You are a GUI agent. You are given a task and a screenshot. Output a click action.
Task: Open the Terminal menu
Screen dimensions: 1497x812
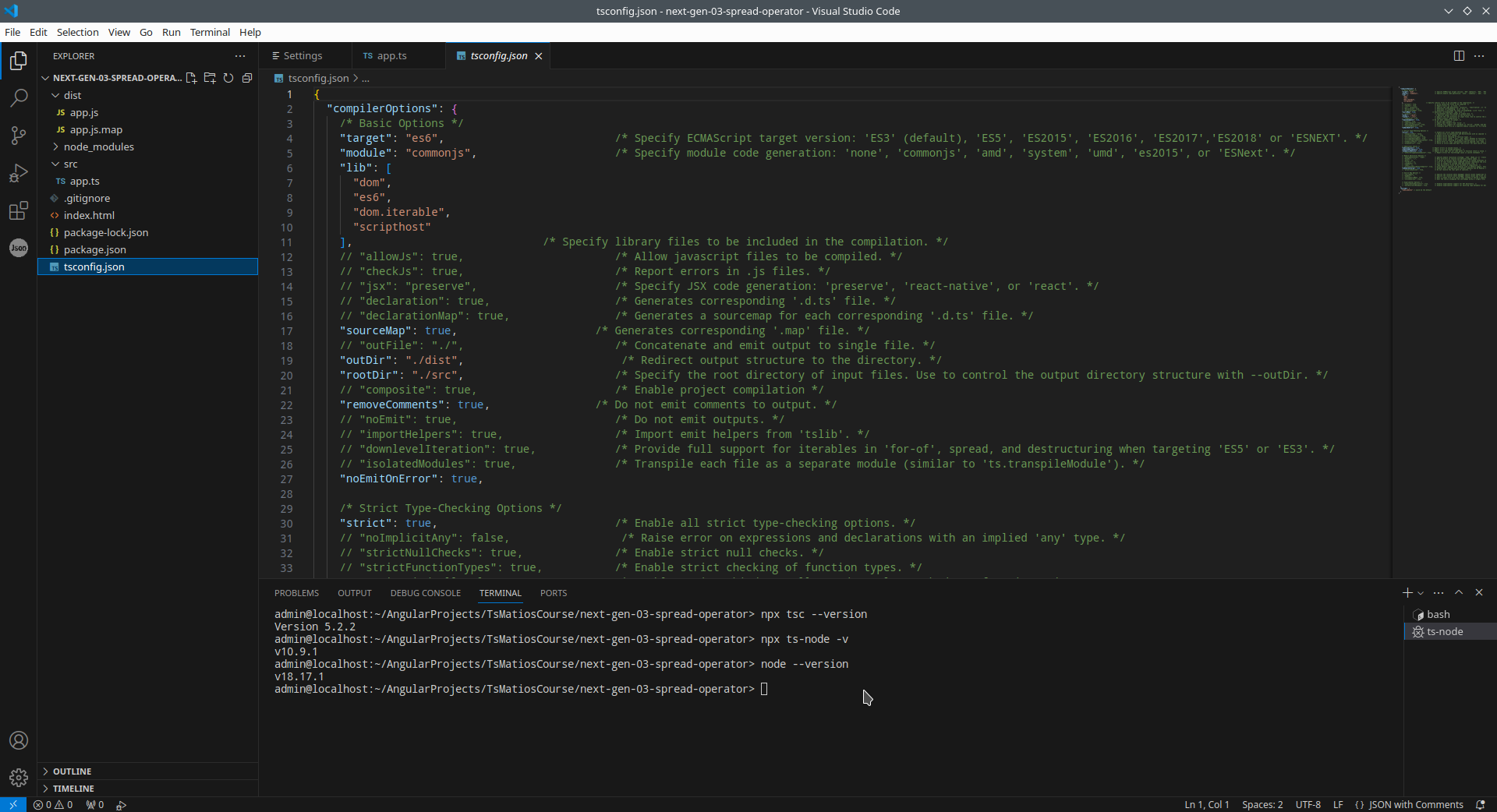pyautogui.click(x=211, y=32)
